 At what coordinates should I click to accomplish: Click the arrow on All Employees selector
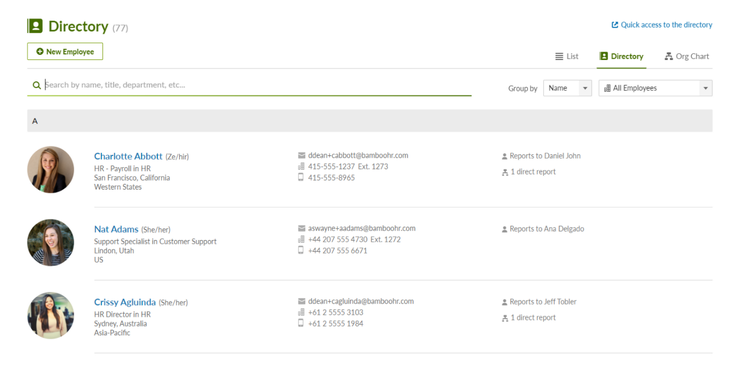tap(705, 88)
